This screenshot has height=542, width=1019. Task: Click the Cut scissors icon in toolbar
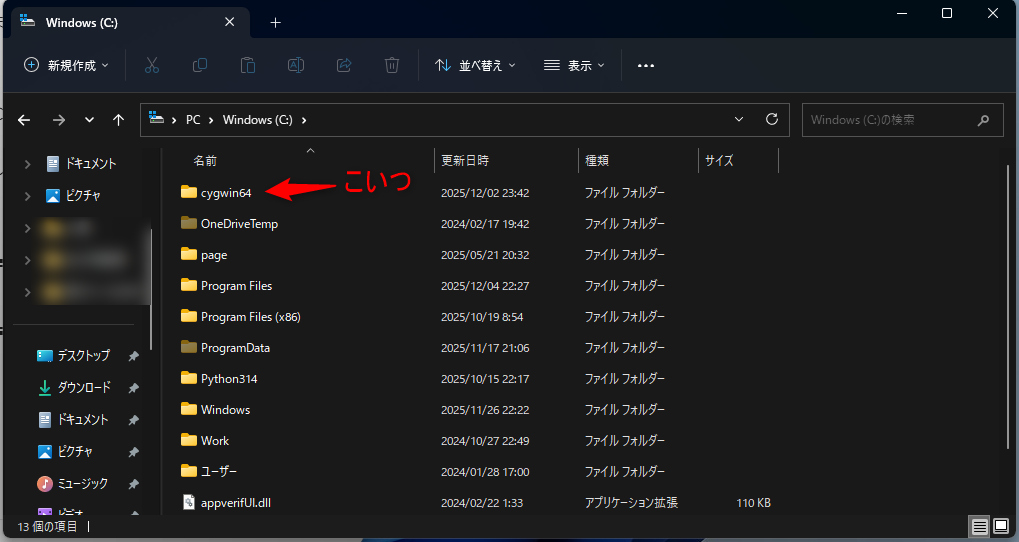tap(152, 65)
